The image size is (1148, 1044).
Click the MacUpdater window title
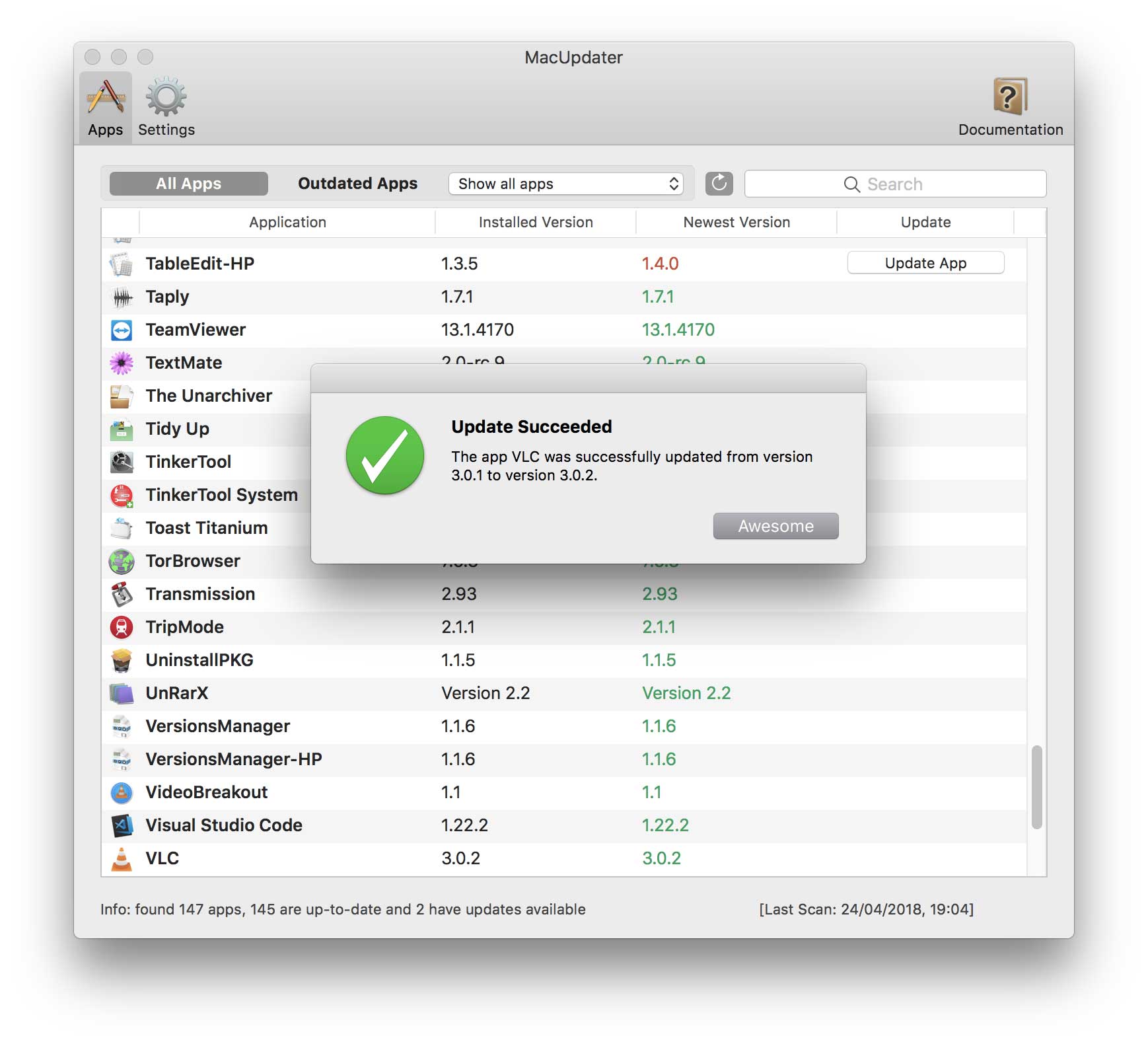573,57
